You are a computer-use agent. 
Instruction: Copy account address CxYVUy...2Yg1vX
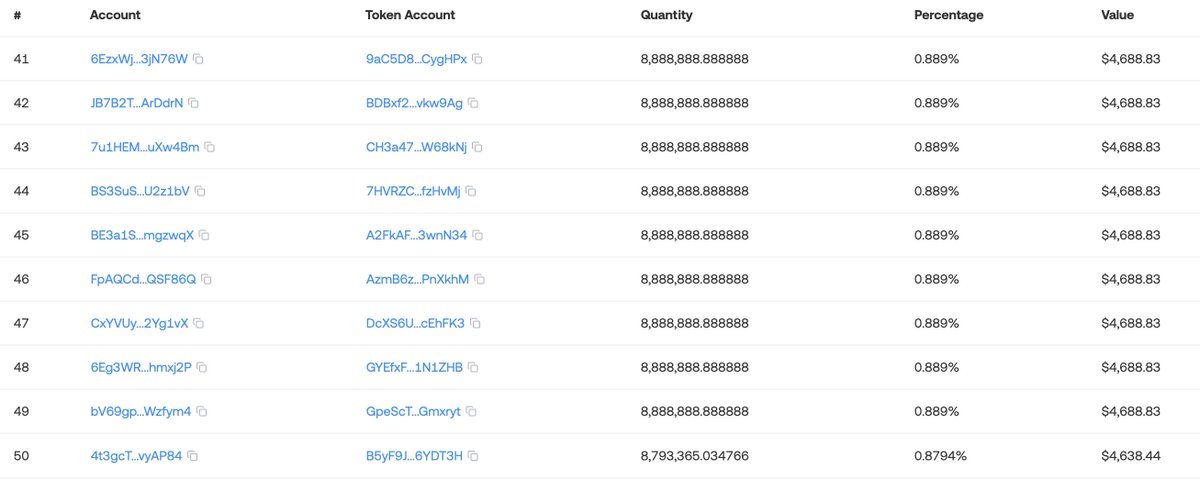click(198, 323)
